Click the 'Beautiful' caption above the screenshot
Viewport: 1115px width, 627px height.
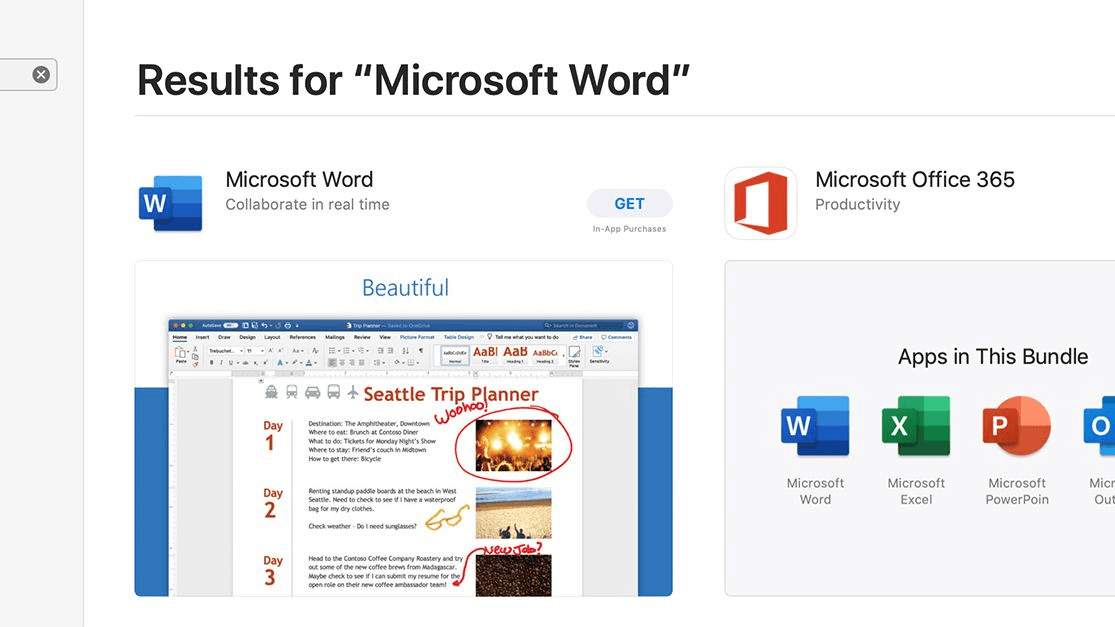405,288
